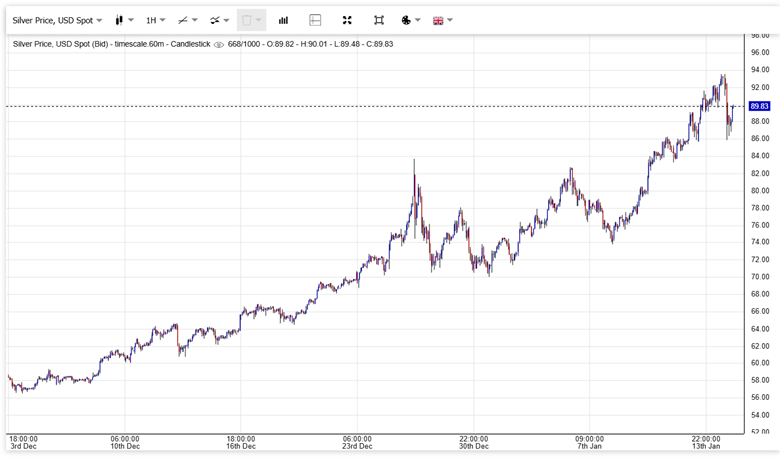The width and height of the screenshot is (780, 457).
Task: Click the small arrow beside the trash icon
Action: (259, 20)
